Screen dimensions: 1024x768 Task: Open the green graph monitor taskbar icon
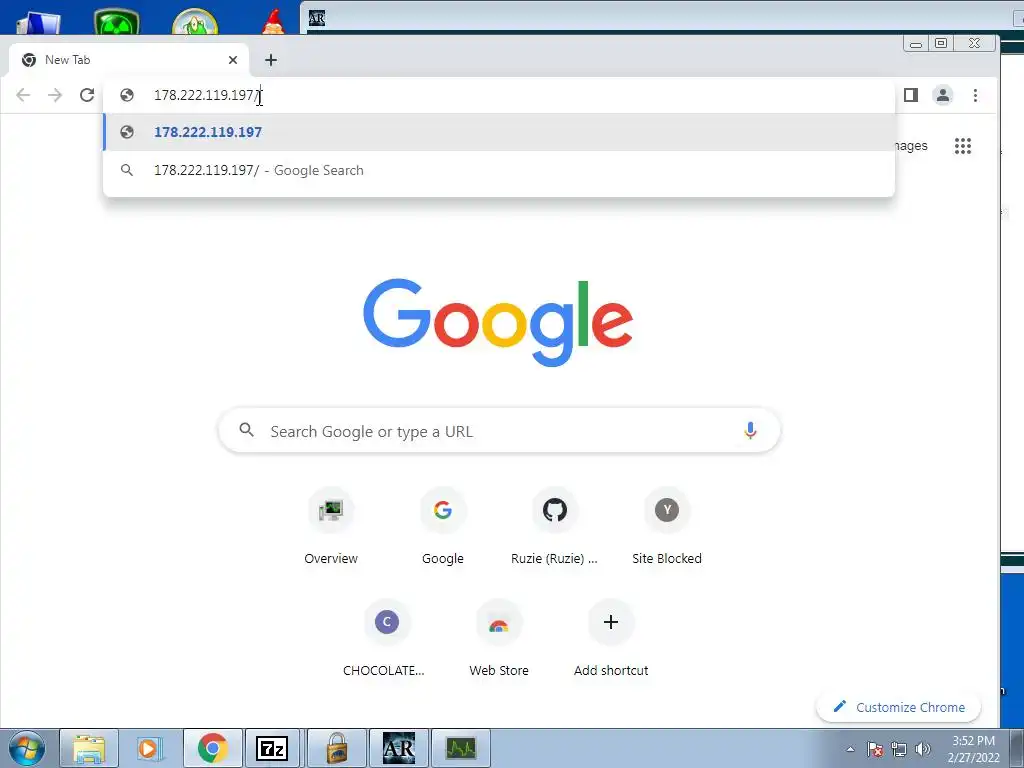[460, 748]
